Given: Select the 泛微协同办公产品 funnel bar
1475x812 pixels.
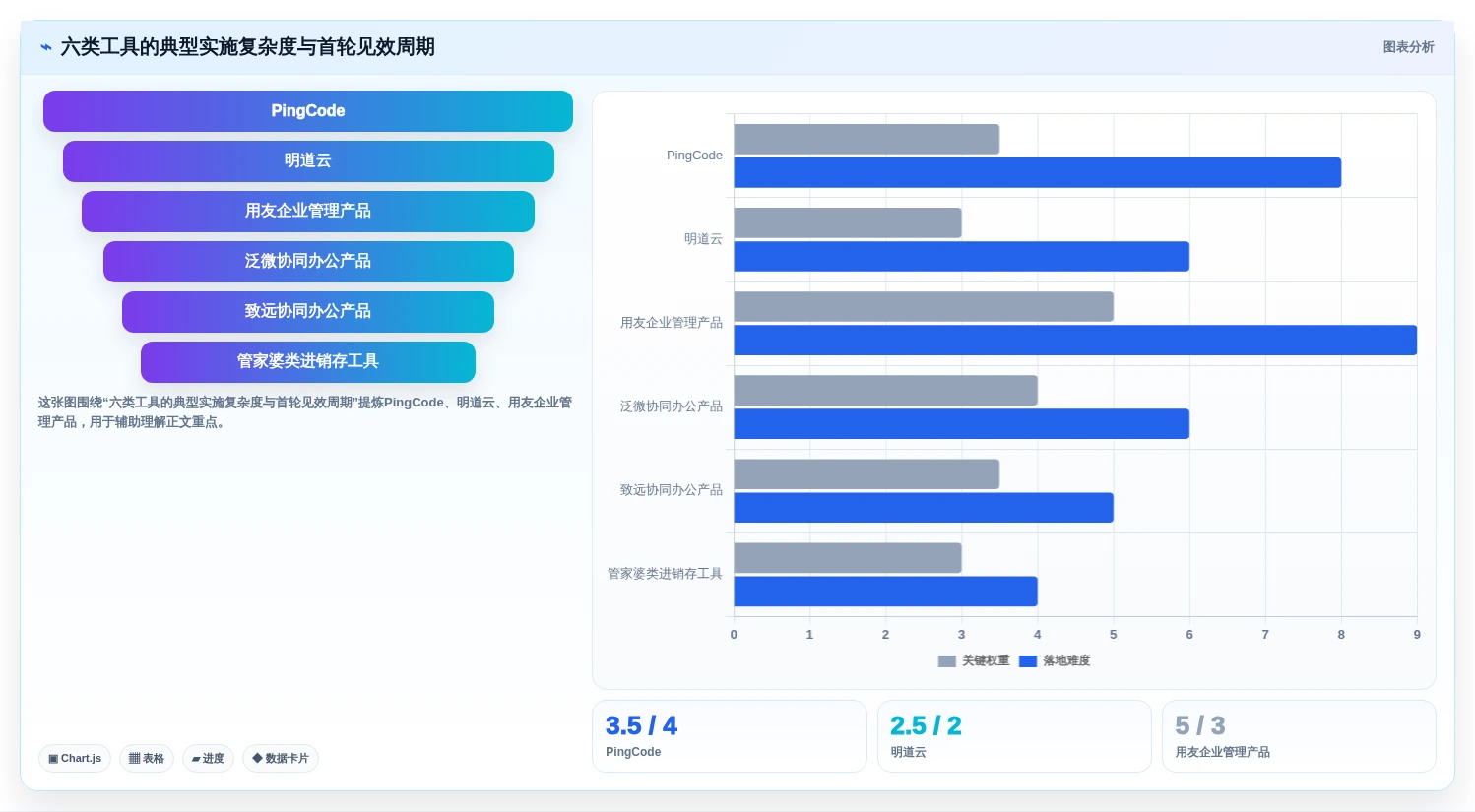Looking at the screenshot, I should click(x=308, y=262).
